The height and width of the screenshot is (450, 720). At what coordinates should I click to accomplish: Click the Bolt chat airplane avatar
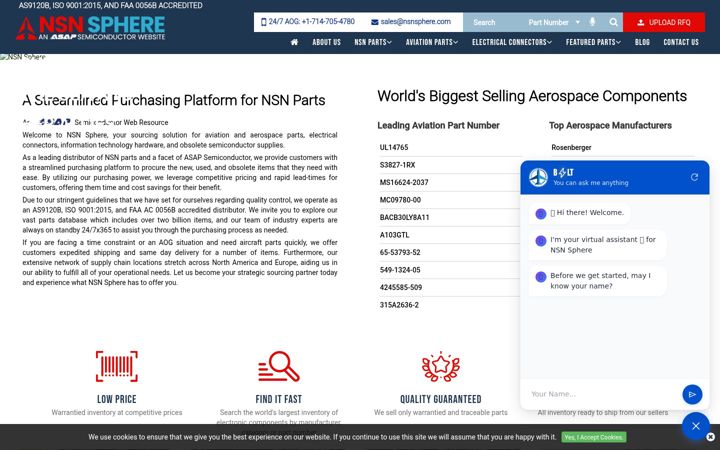coord(538,177)
